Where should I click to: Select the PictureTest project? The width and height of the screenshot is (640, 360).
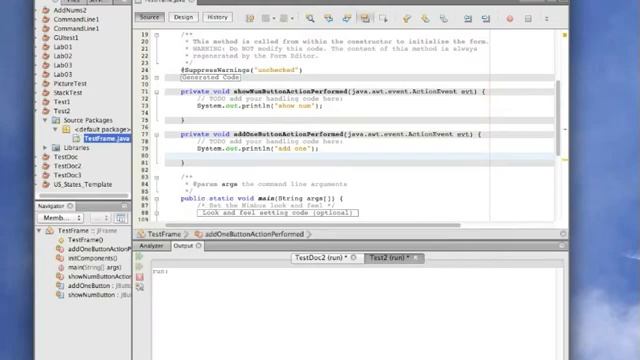click(x=70, y=83)
